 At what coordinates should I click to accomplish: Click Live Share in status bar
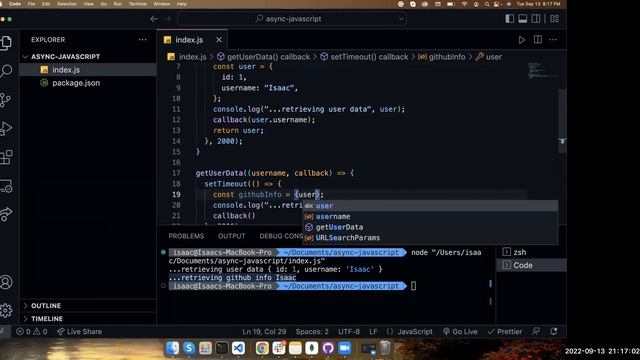point(80,331)
